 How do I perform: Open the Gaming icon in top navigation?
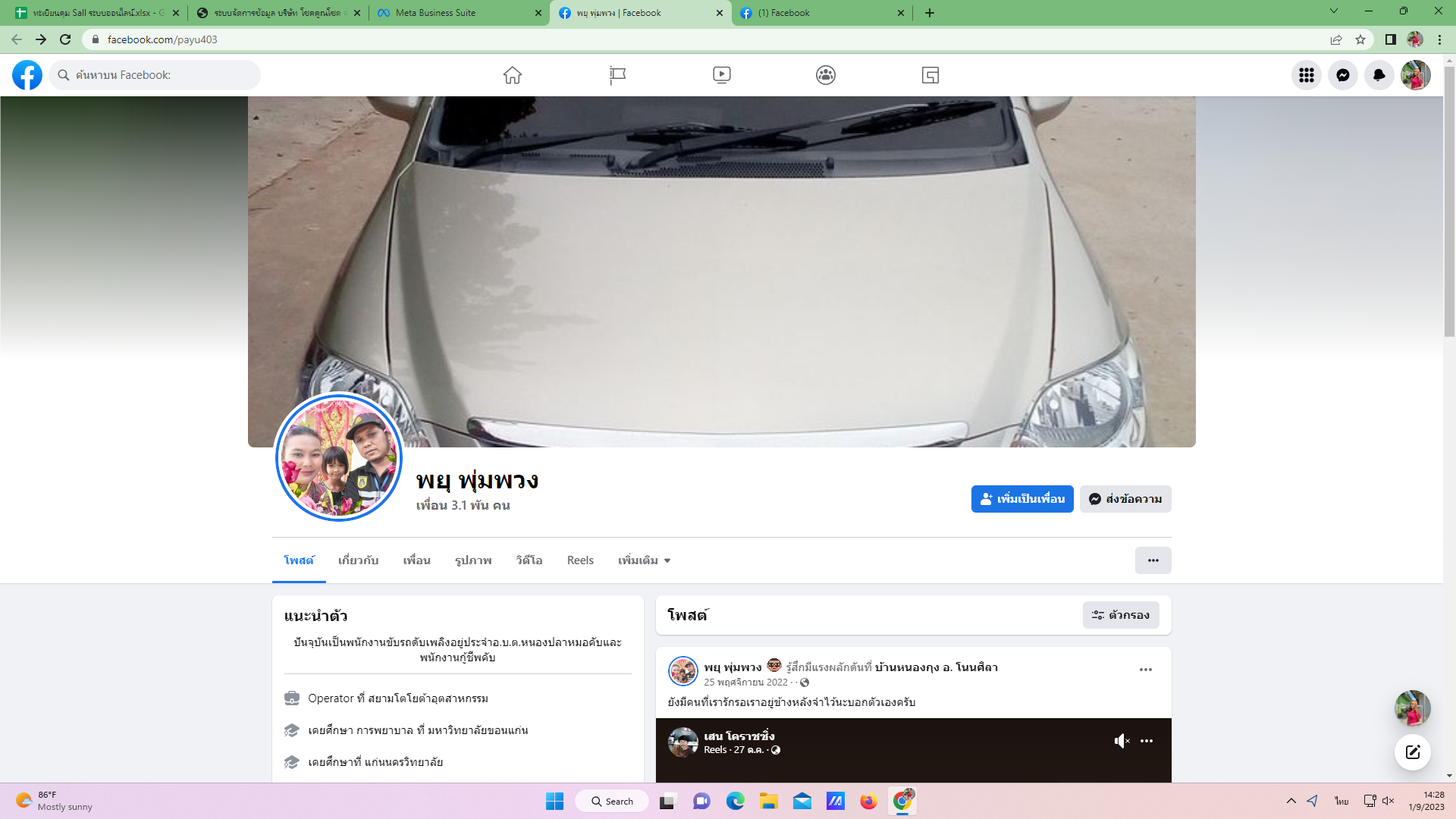coord(930,75)
